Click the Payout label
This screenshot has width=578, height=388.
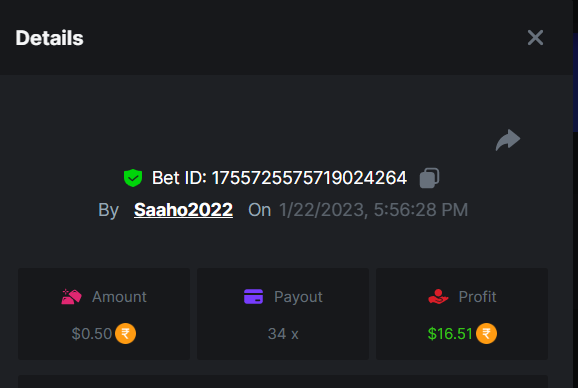298,297
